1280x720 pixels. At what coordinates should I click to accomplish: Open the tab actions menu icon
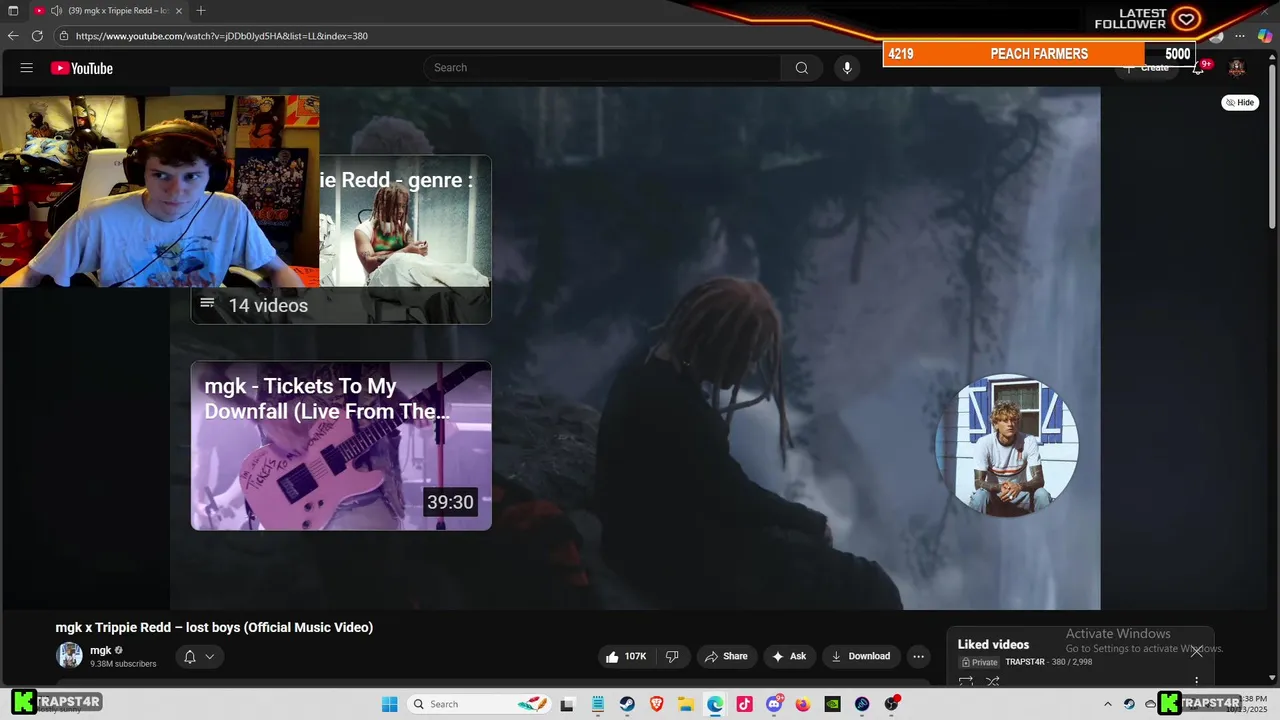point(13,11)
